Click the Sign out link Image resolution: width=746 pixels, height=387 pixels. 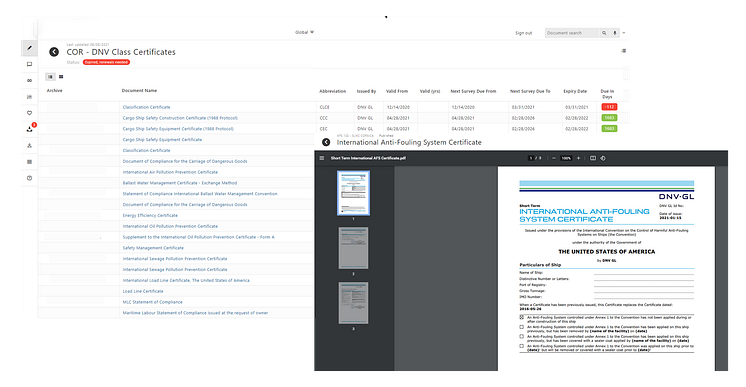[523, 33]
